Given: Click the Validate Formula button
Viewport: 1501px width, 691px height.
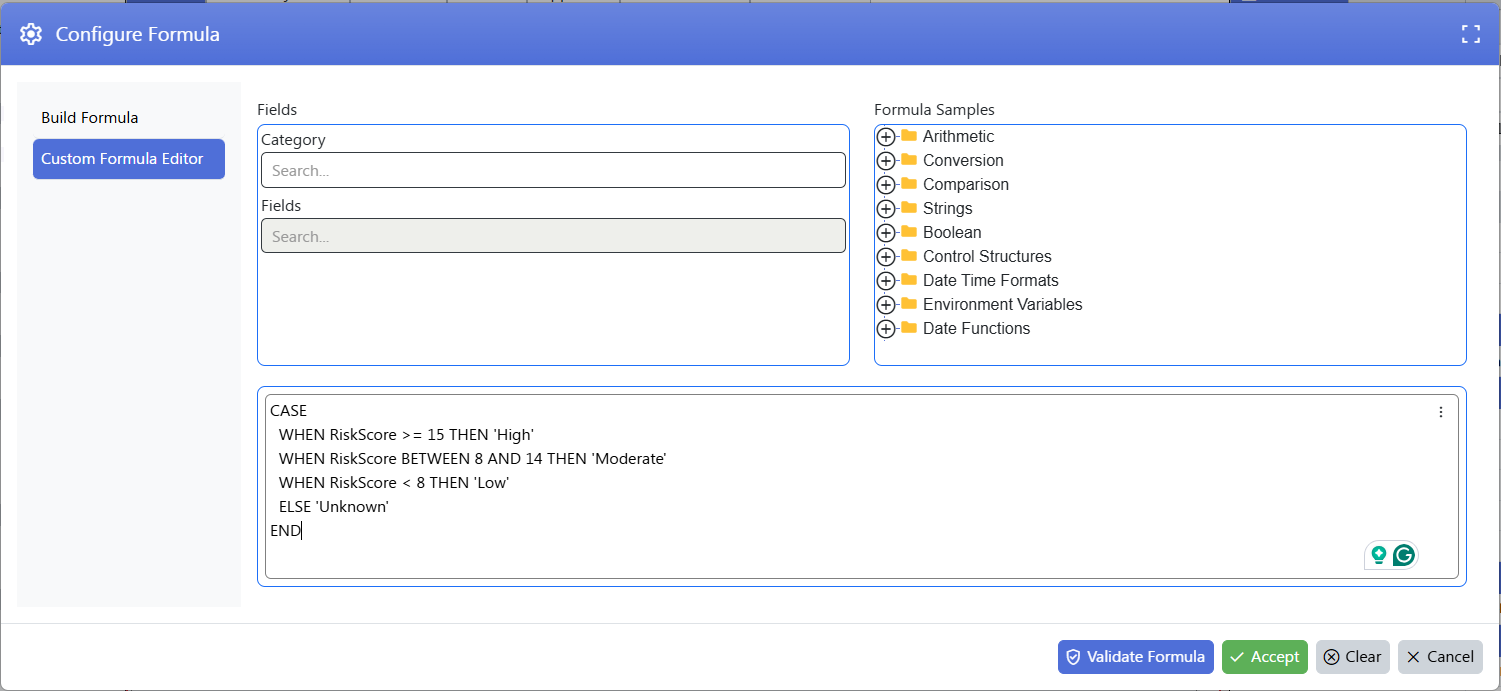Looking at the screenshot, I should (1135, 657).
